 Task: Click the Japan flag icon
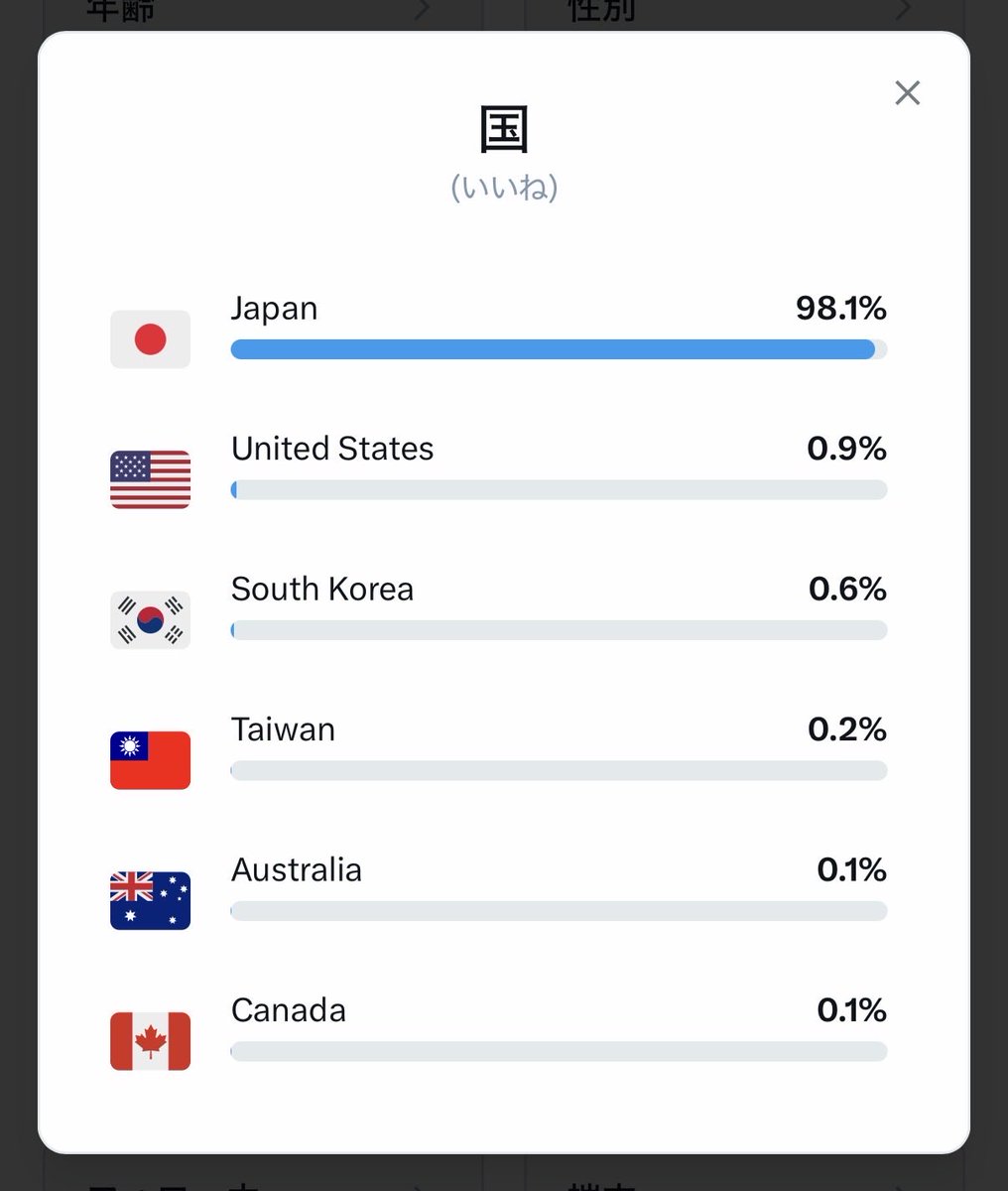(150, 339)
